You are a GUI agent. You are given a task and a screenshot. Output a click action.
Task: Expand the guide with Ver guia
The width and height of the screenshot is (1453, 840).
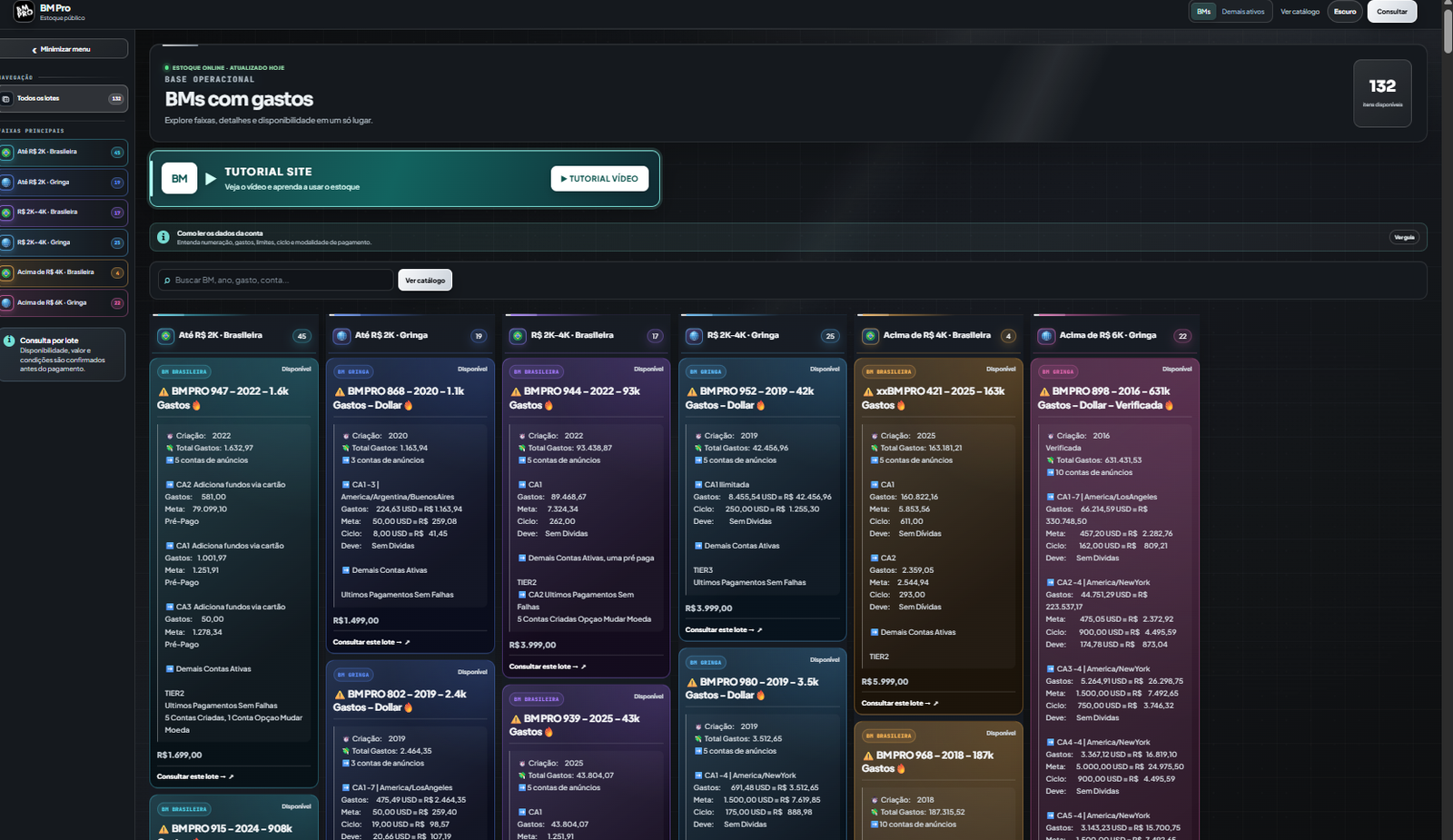tap(1404, 237)
